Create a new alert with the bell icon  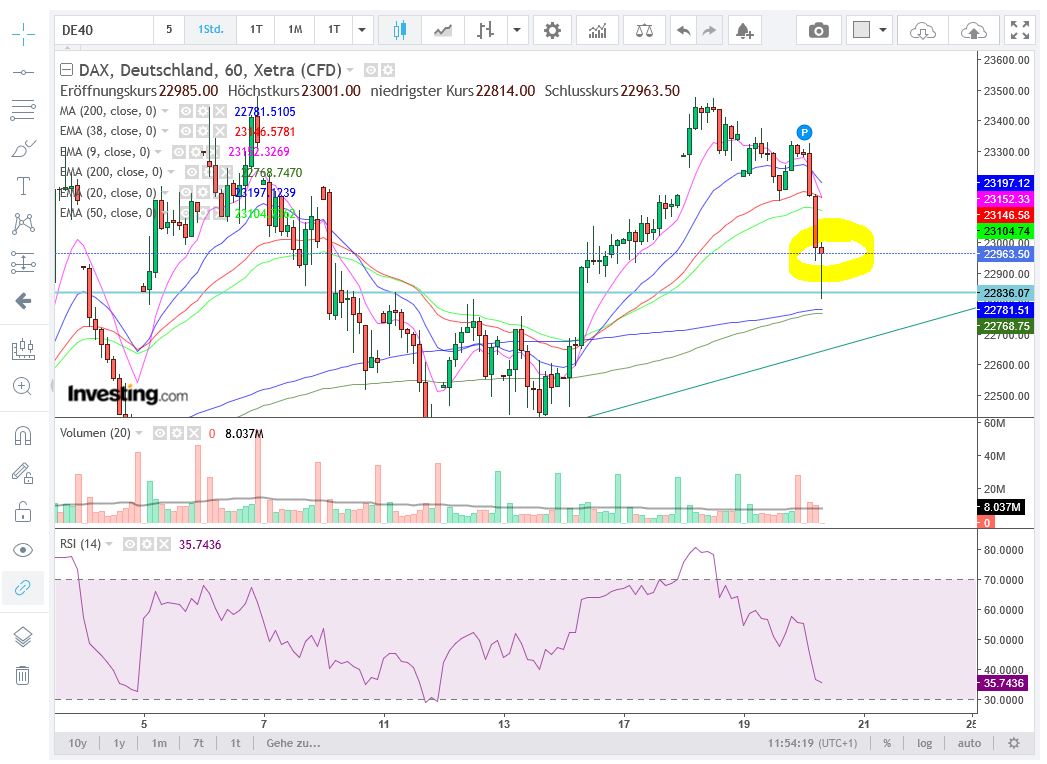744,32
